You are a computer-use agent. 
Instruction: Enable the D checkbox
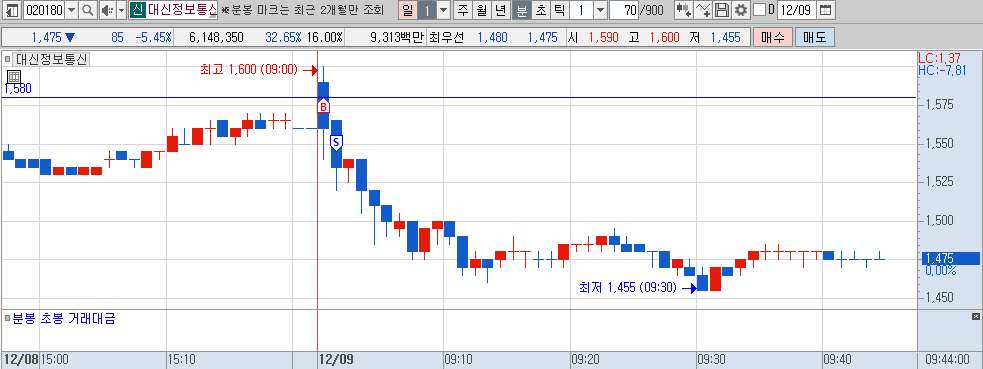pos(759,10)
